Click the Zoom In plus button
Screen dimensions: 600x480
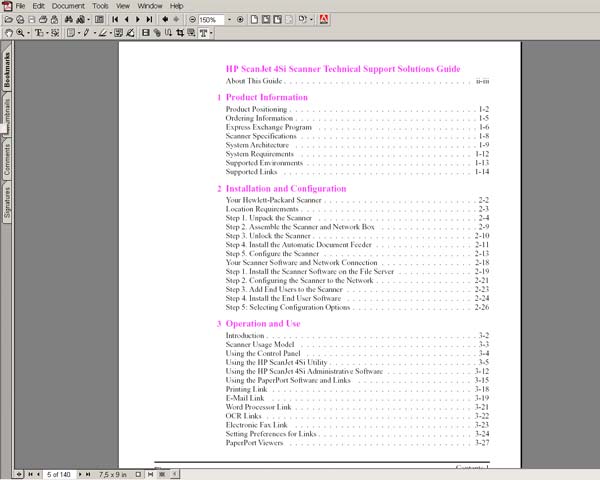(240, 20)
